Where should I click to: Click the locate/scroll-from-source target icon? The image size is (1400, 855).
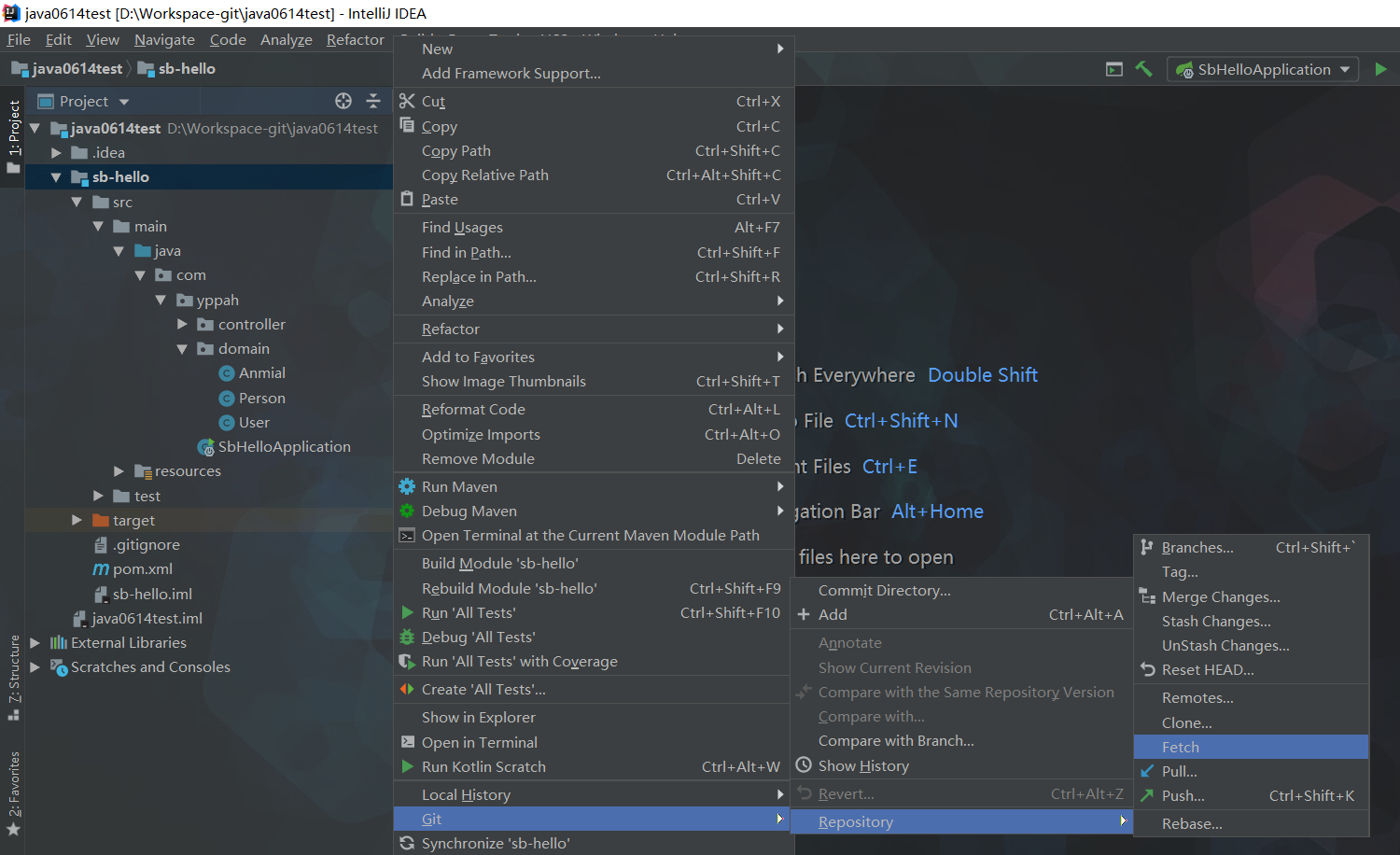pos(343,101)
